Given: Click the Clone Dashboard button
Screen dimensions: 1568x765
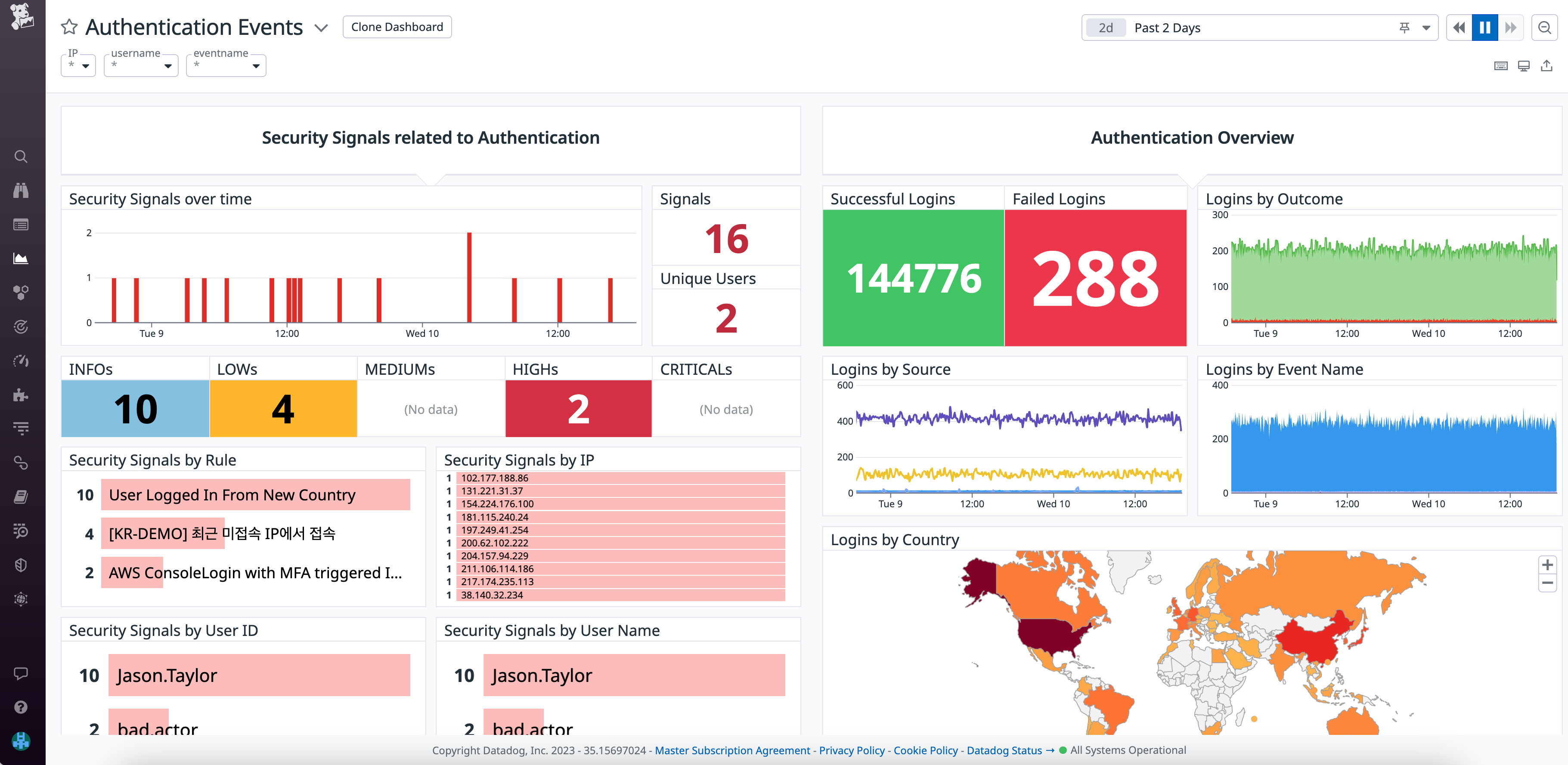Looking at the screenshot, I should pos(397,27).
